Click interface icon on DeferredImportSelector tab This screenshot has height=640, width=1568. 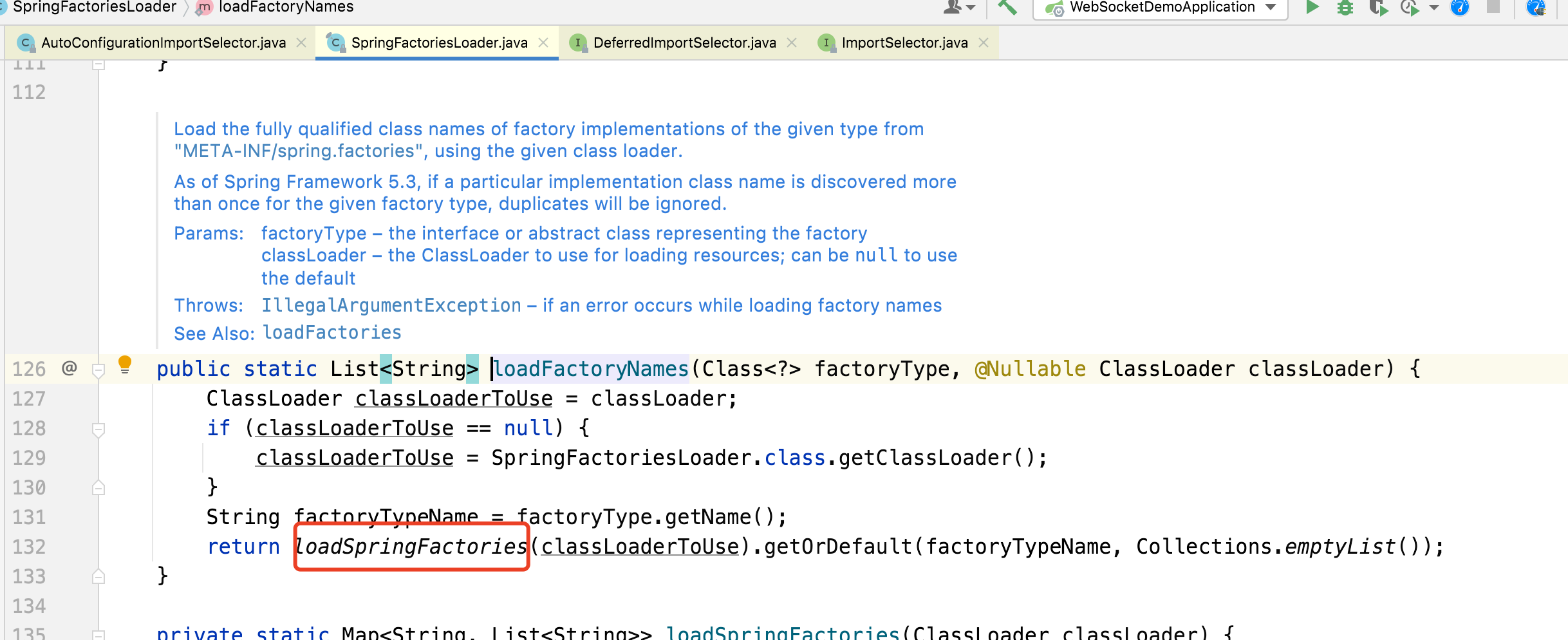(x=578, y=42)
